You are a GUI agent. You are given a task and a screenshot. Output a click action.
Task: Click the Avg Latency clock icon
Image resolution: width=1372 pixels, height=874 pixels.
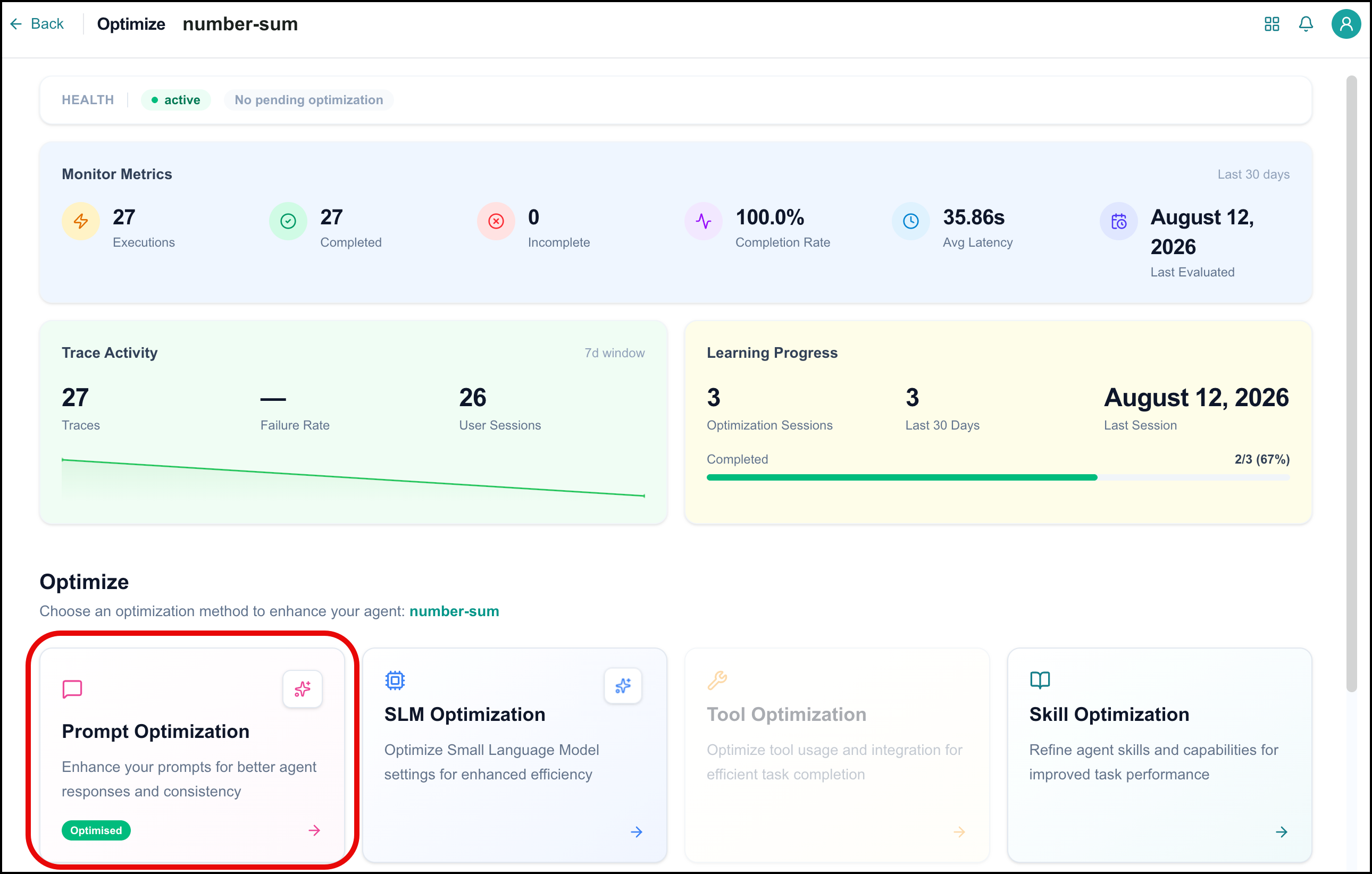coord(911,221)
